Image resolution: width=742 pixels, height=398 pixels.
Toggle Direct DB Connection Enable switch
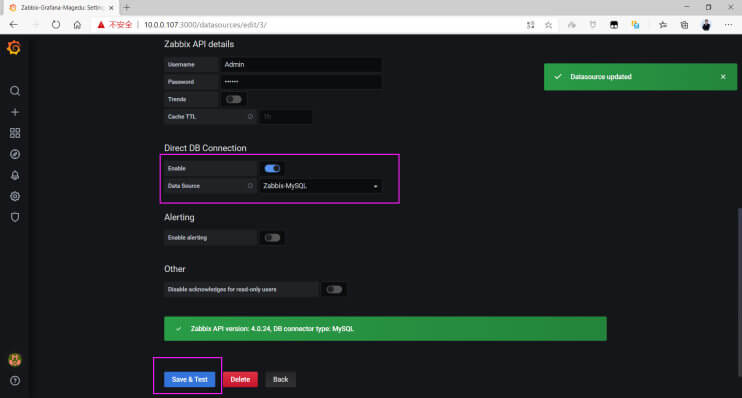[x=272, y=168]
